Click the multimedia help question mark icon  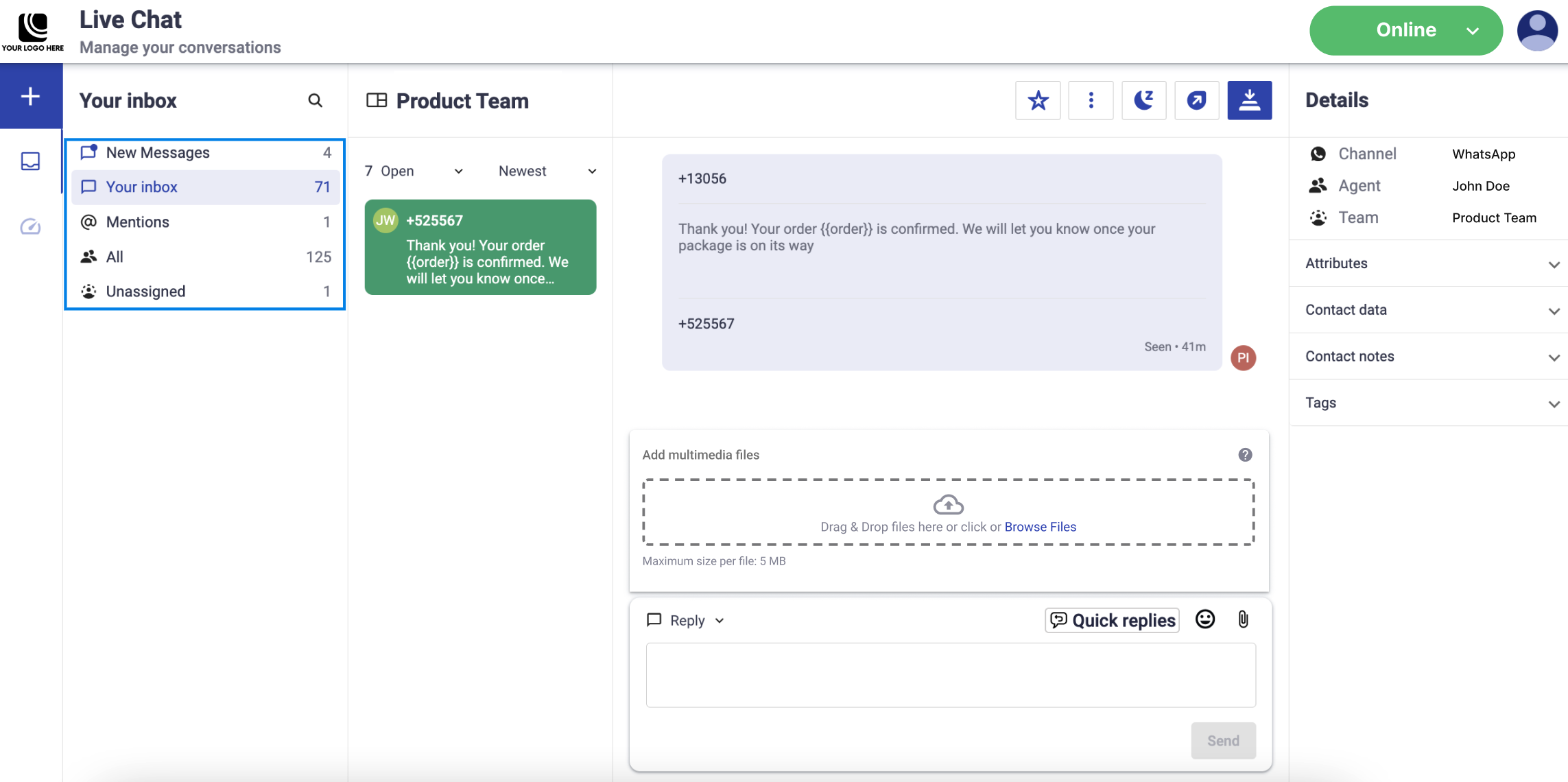tap(1245, 455)
